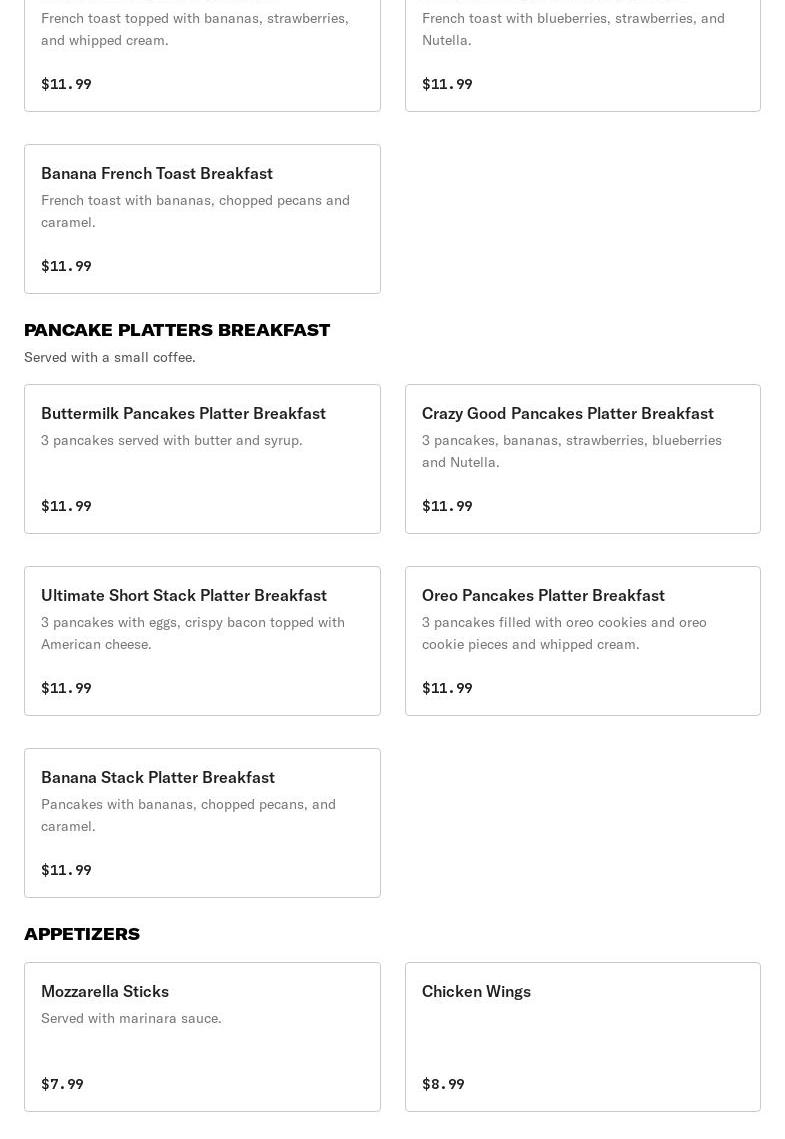This screenshot has width=785, height=1139.
Task: Click the 'Served with marinara sauce' description
Action: (x=131, y=1018)
